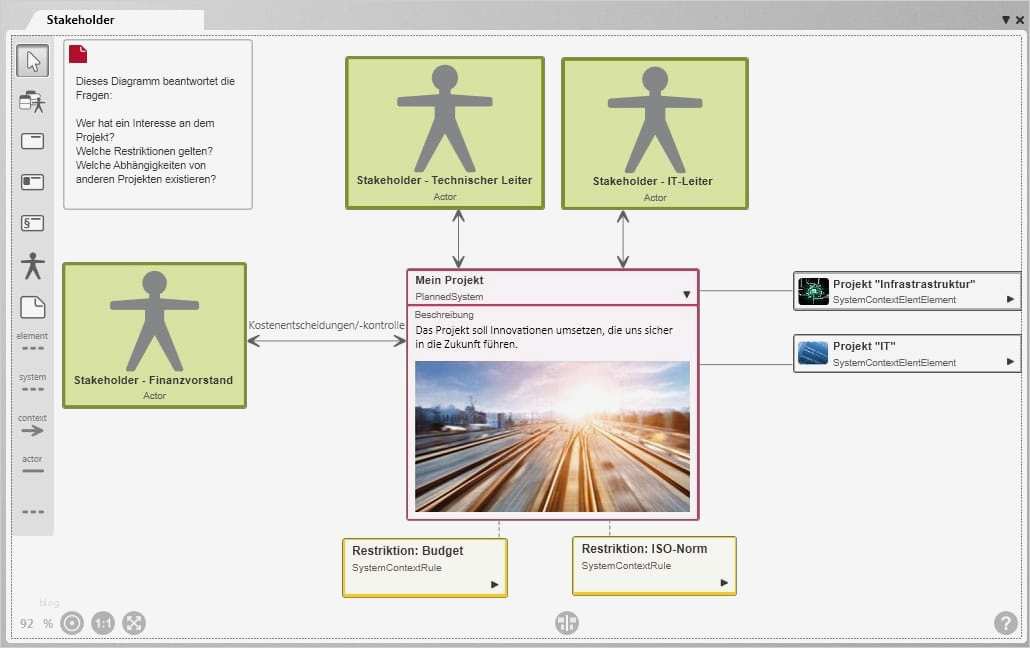This screenshot has width=1030, height=648.
Task: Click the Beschreibung text of Mein Projekt
Action: [x=544, y=337]
